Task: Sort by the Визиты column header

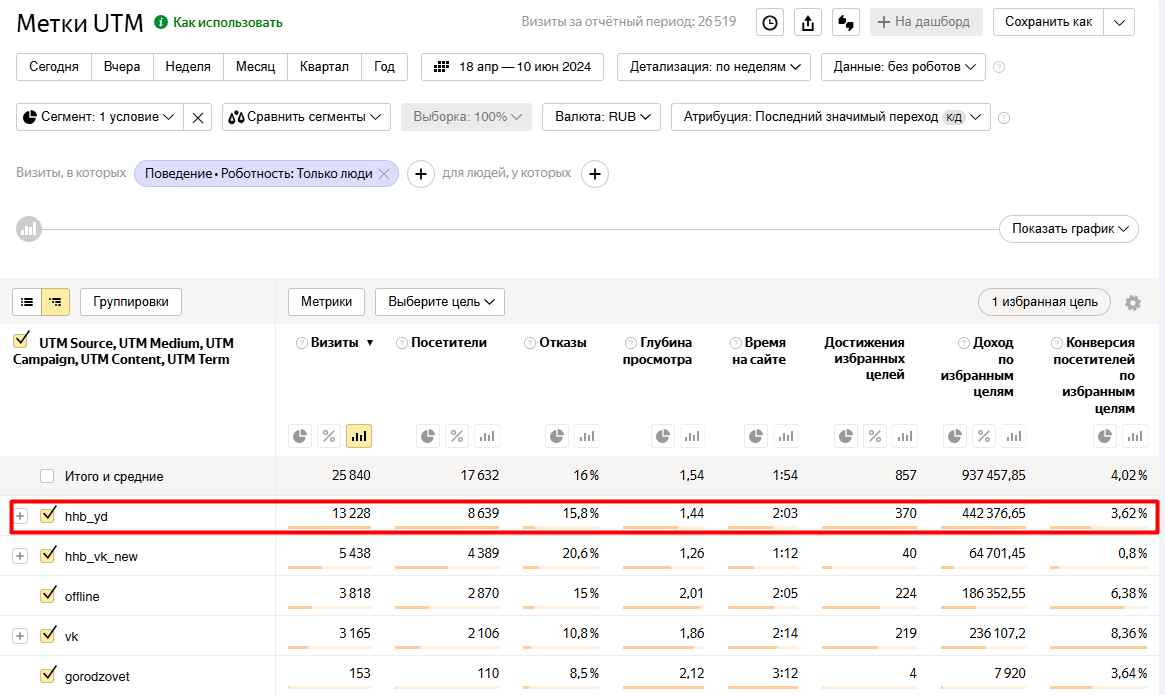Action: click(x=334, y=343)
